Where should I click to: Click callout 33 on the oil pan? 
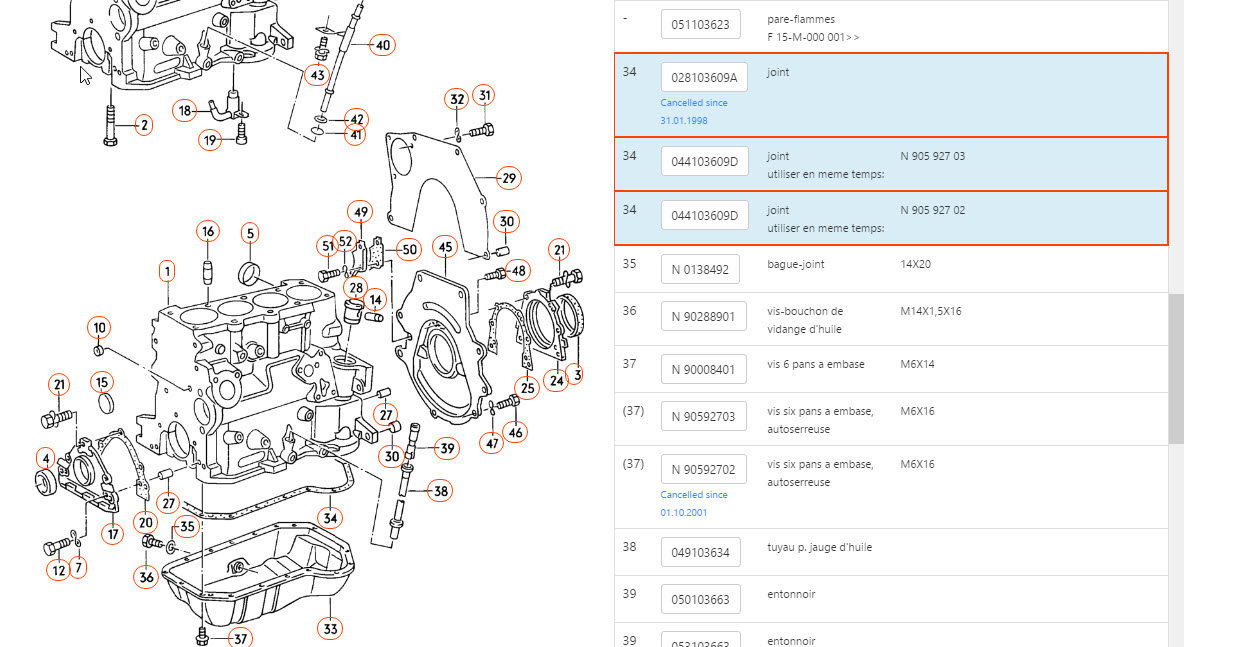click(330, 628)
